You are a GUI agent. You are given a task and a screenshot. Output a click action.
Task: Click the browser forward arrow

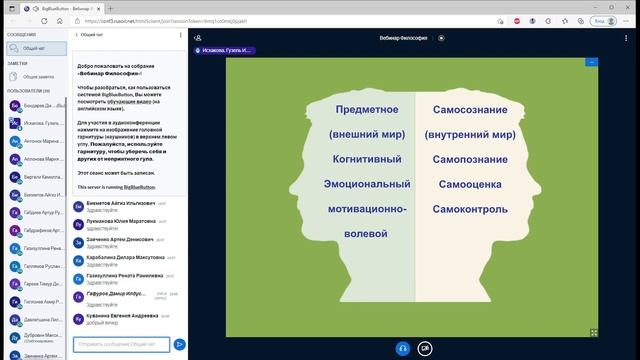tap(28, 21)
